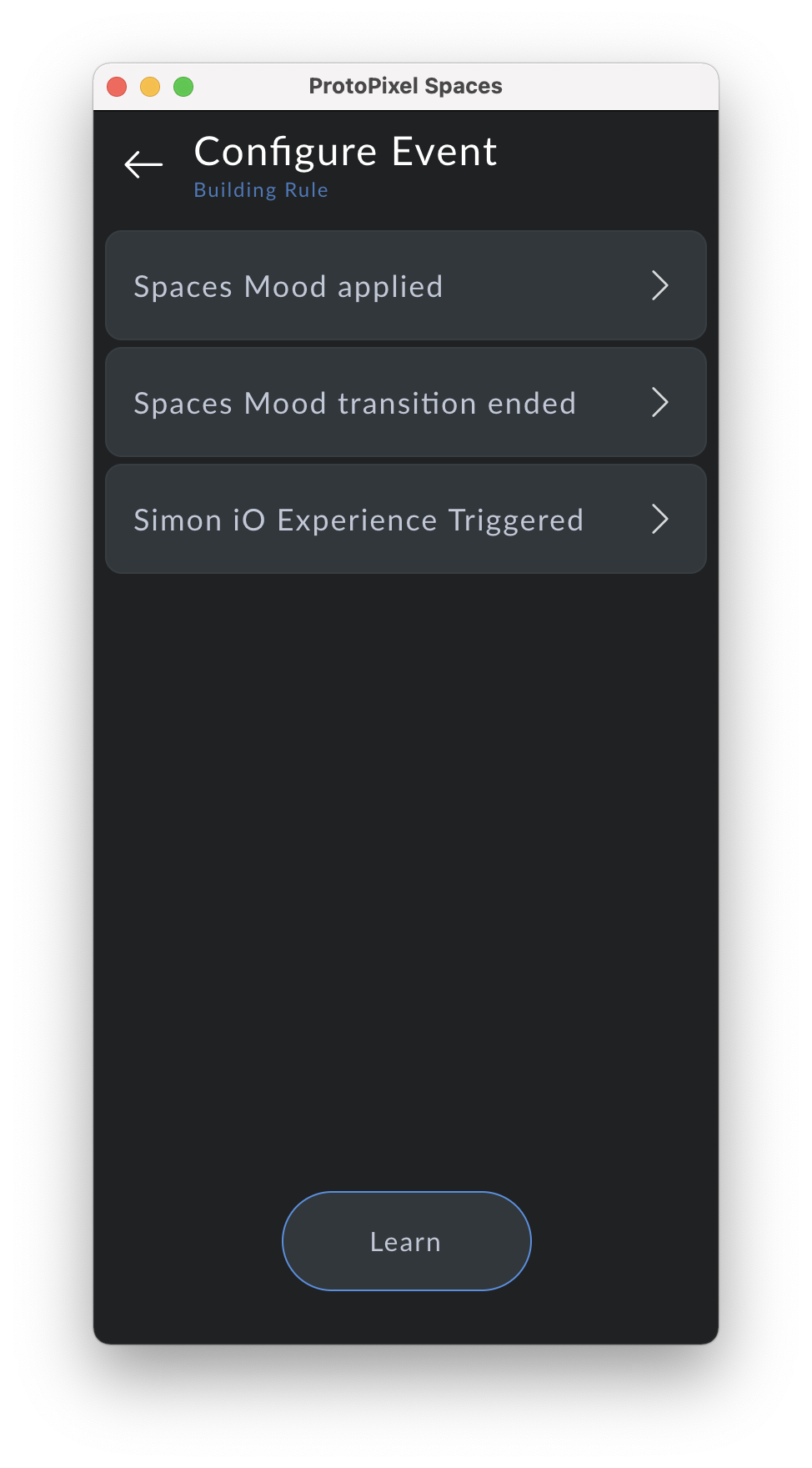Maximize the window with the green button
This screenshot has height=1468, width=812.
183,87
